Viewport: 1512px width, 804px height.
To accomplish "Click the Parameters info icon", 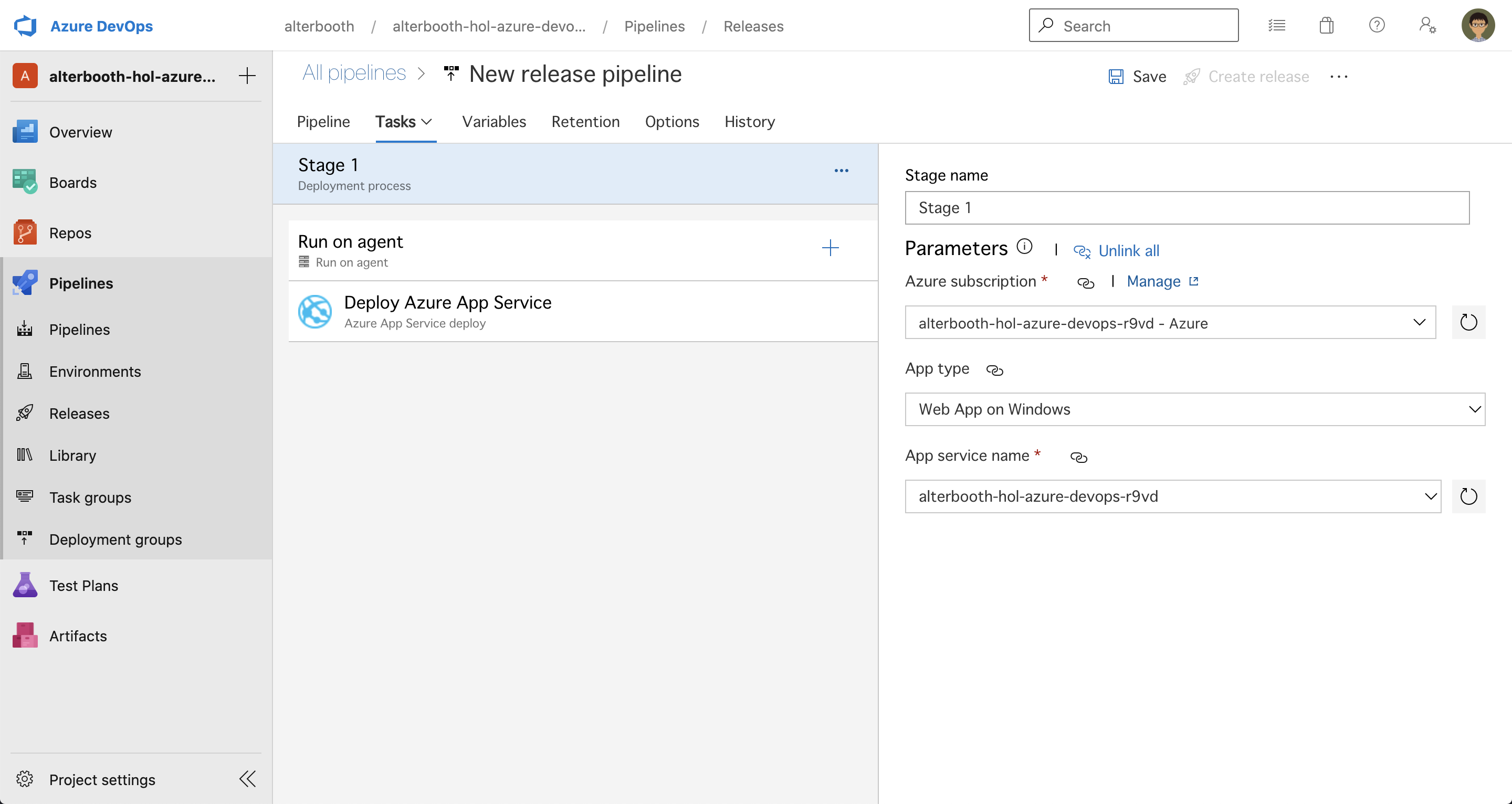I will coord(1024,247).
